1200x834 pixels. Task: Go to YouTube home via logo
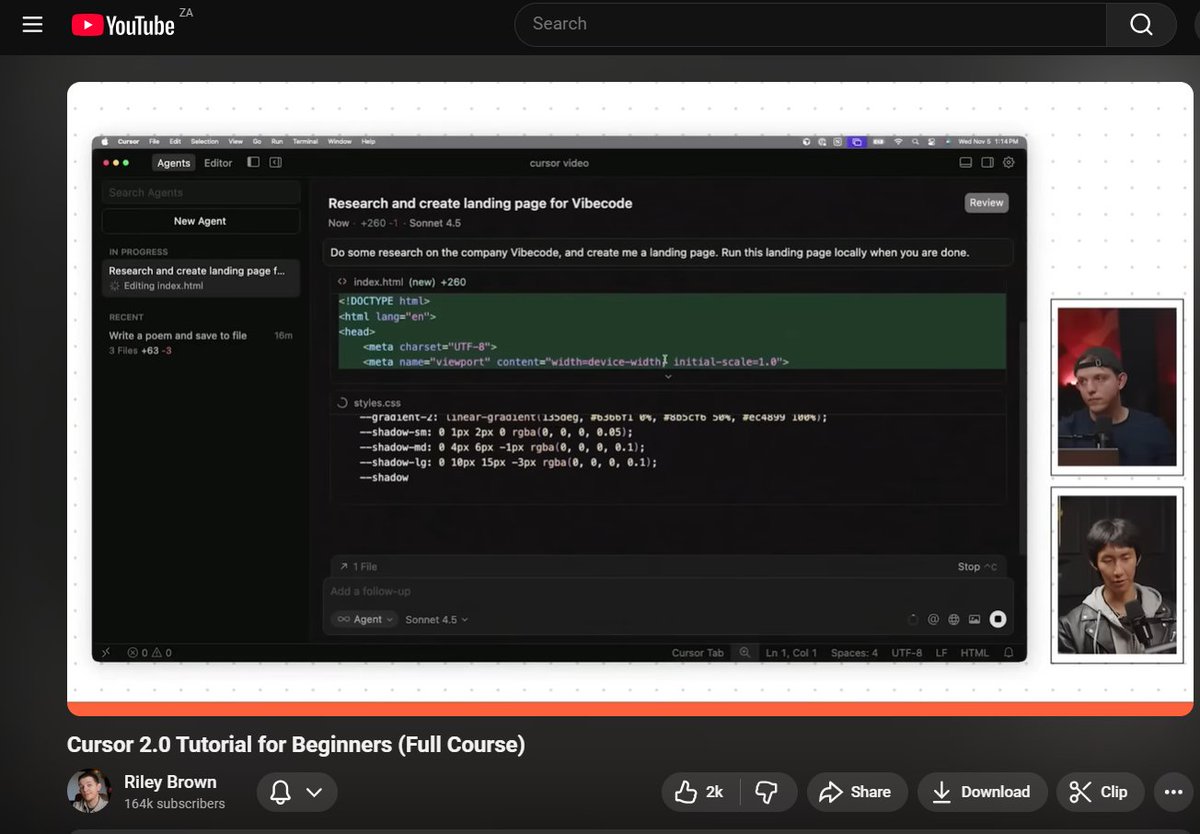[x=124, y=25]
